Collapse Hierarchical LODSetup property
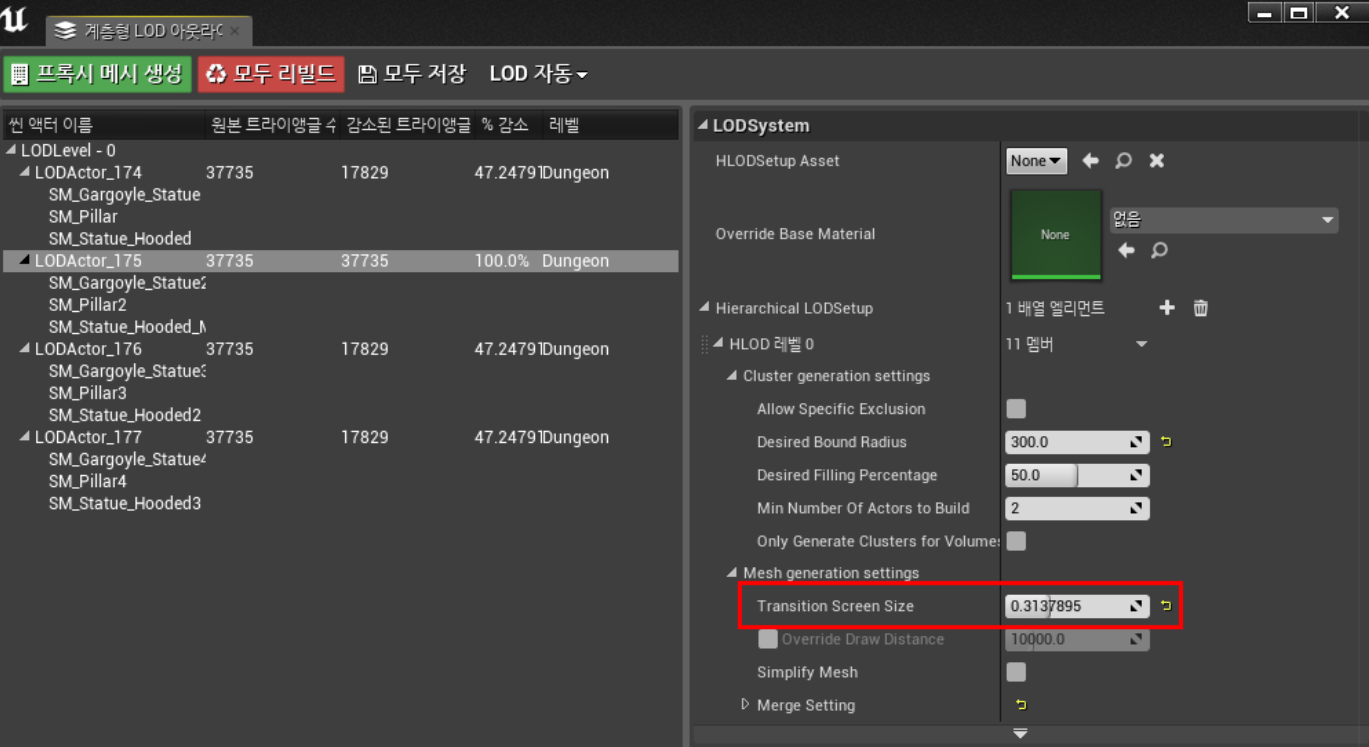 (x=702, y=308)
